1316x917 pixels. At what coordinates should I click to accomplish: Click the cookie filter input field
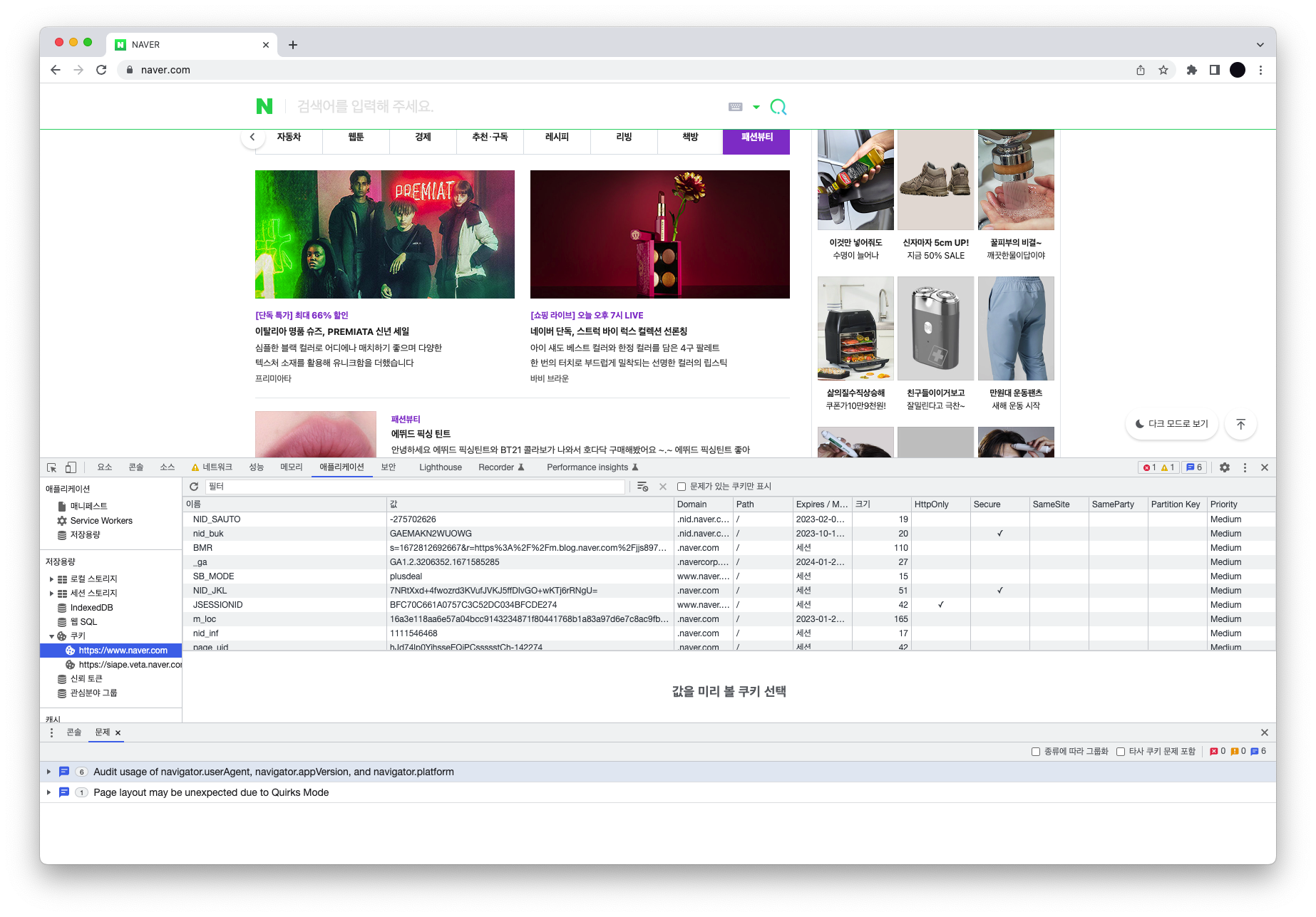point(415,487)
